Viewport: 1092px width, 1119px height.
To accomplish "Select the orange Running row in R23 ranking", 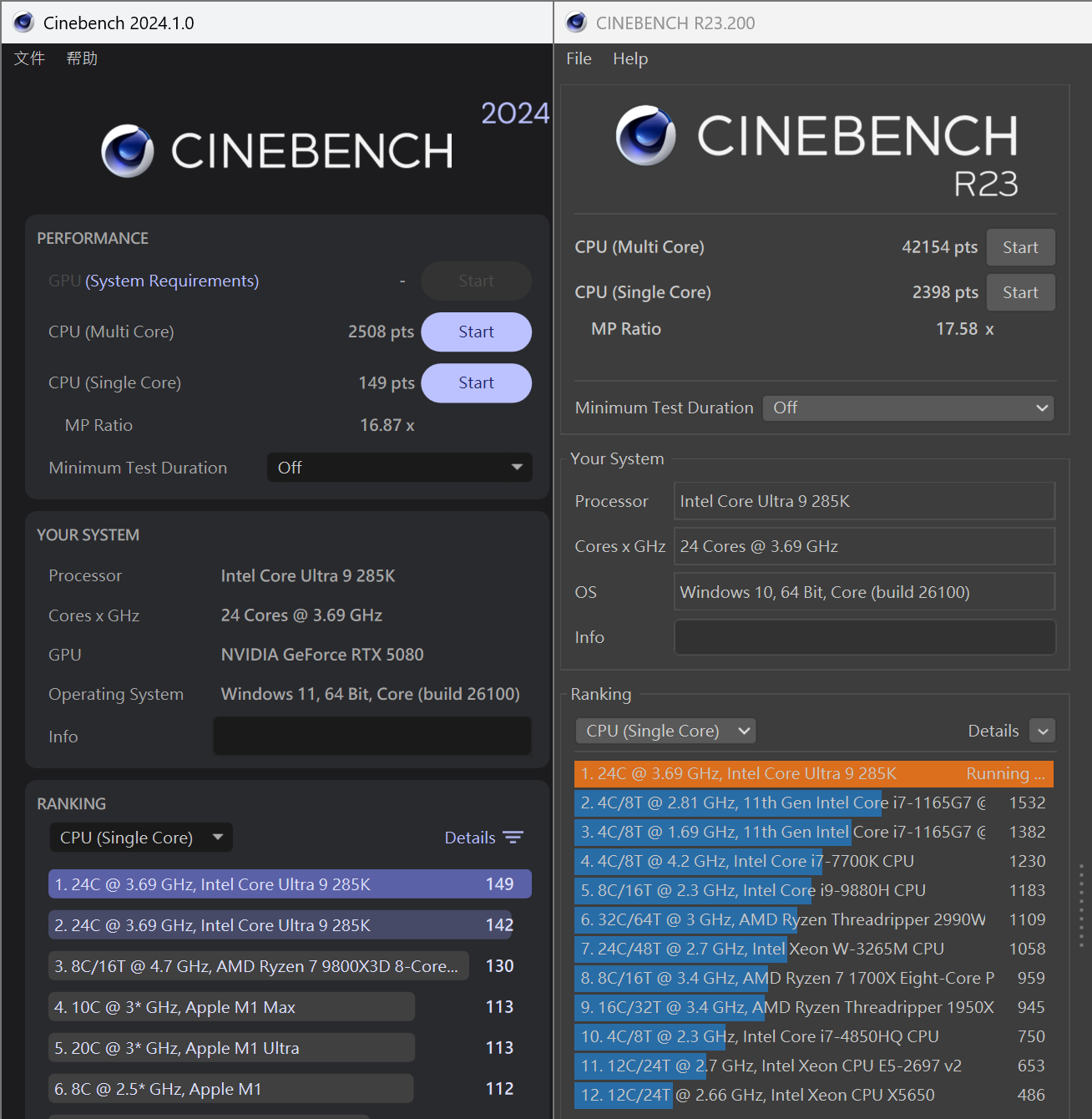I will coord(814,773).
